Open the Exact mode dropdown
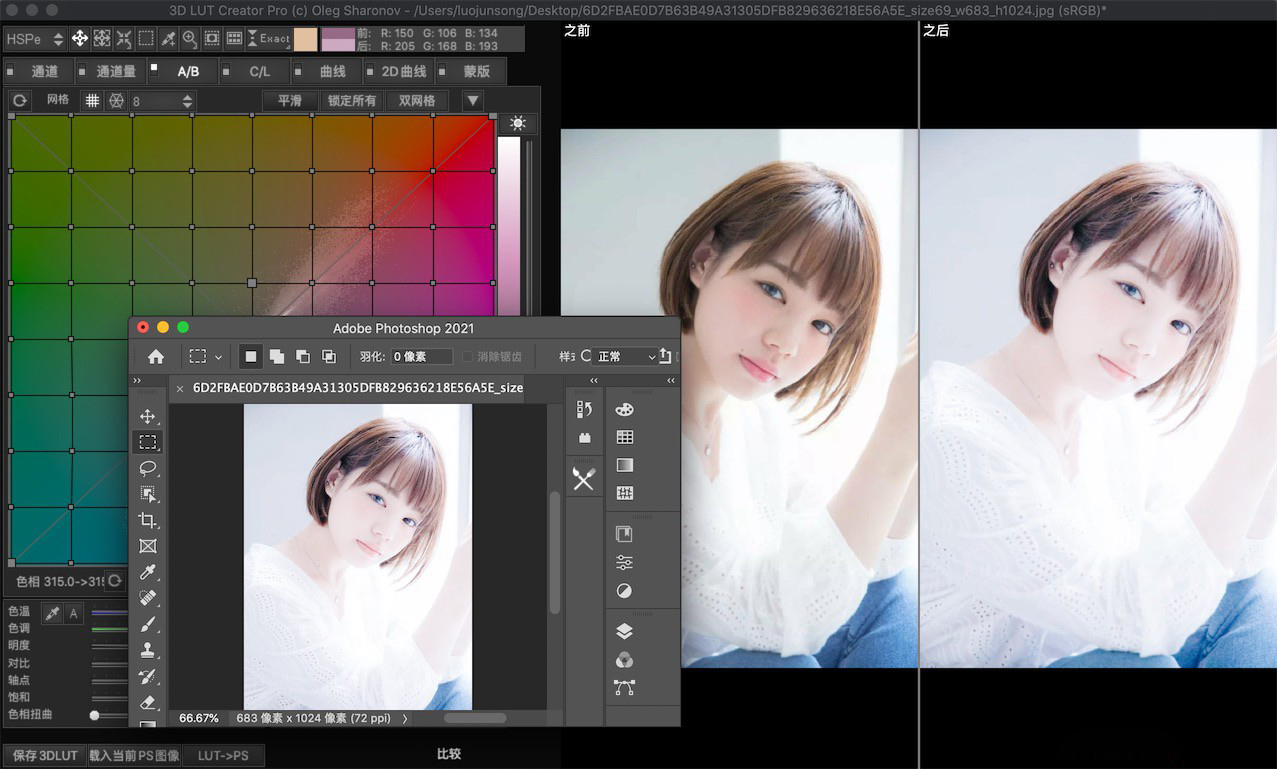Image resolution: width=1277 pixels, height=769 pixels. (268, 39)
